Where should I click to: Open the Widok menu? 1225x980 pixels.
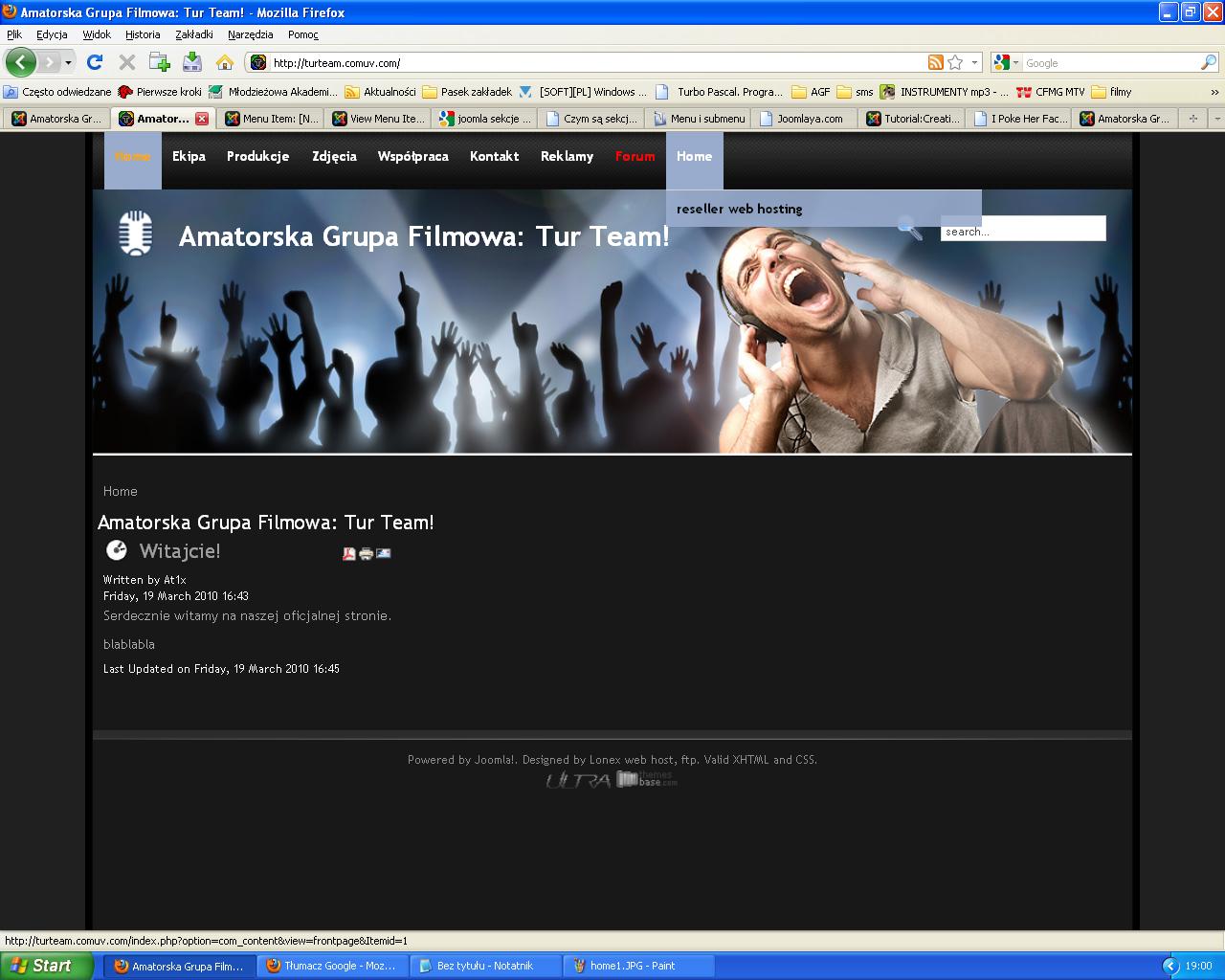[x=97, y=34]
